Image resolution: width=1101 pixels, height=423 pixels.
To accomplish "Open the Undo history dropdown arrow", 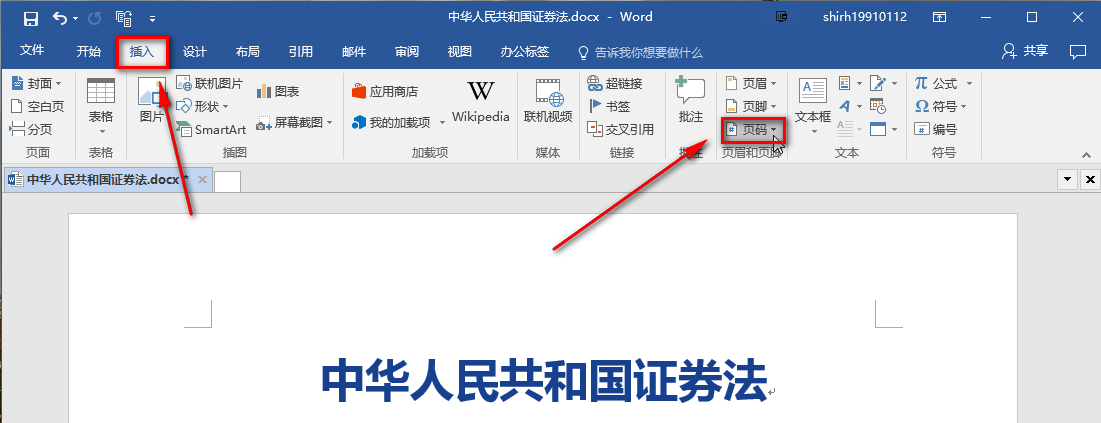I will [75, 18].
